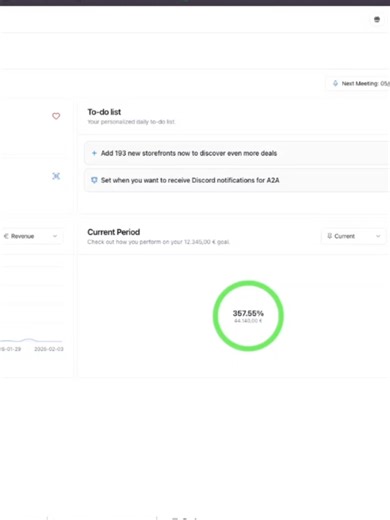Click the blue expand icon below heart
Viewport: 390px width, 520px height.
click(56, 176)
